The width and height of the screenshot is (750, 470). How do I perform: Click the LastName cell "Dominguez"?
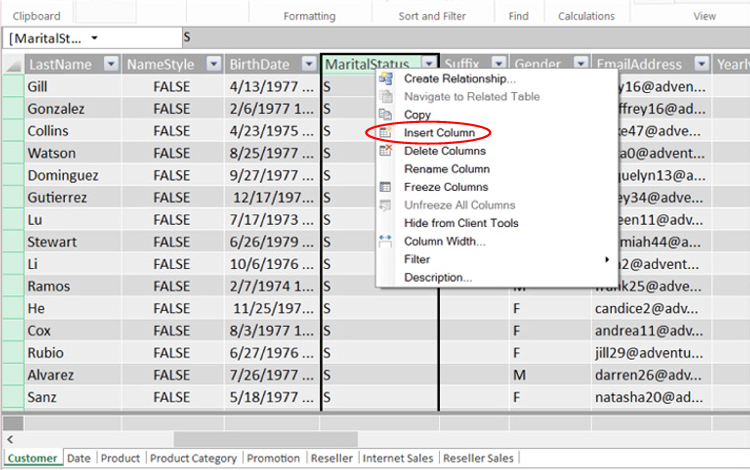click(73, 175)
